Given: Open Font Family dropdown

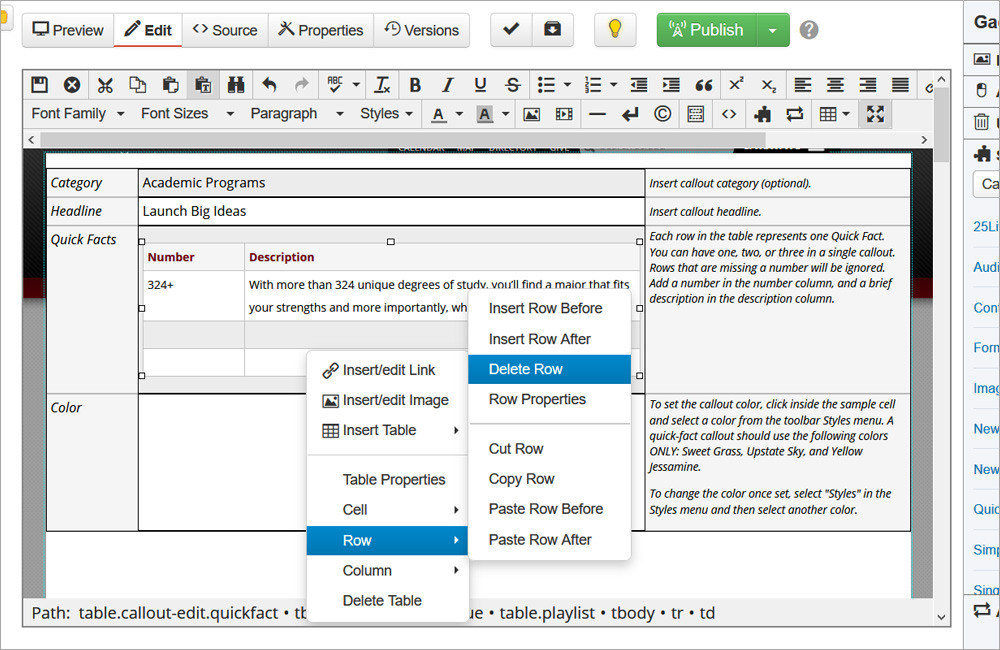Looking at the screenshot, I should point(78,114).
